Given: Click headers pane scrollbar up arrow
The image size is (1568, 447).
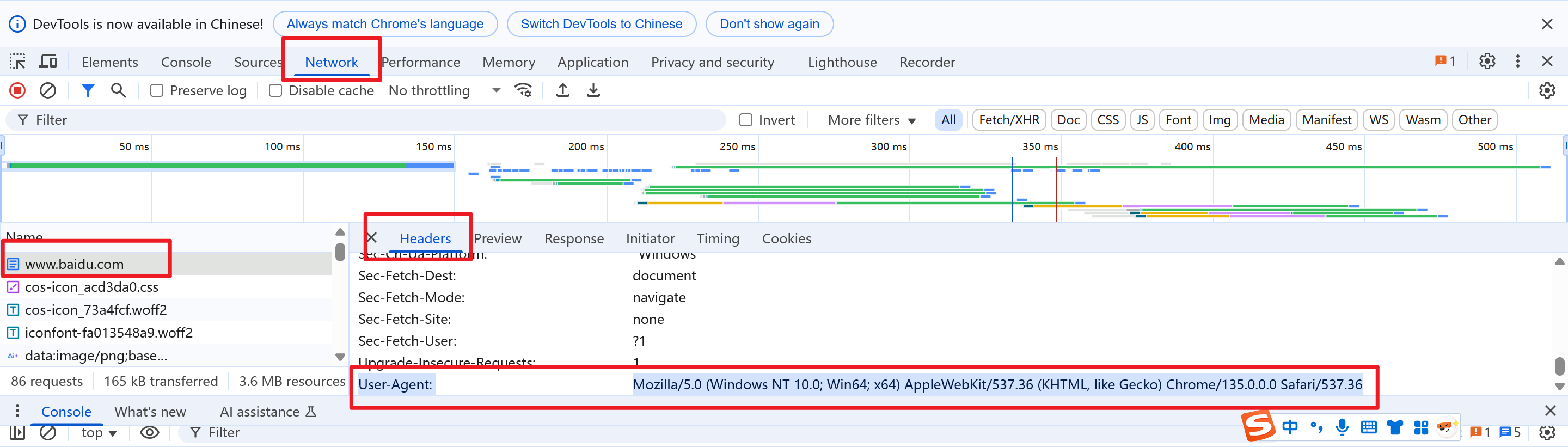Looking at the screenshot, I should [x=1559, y=262].
